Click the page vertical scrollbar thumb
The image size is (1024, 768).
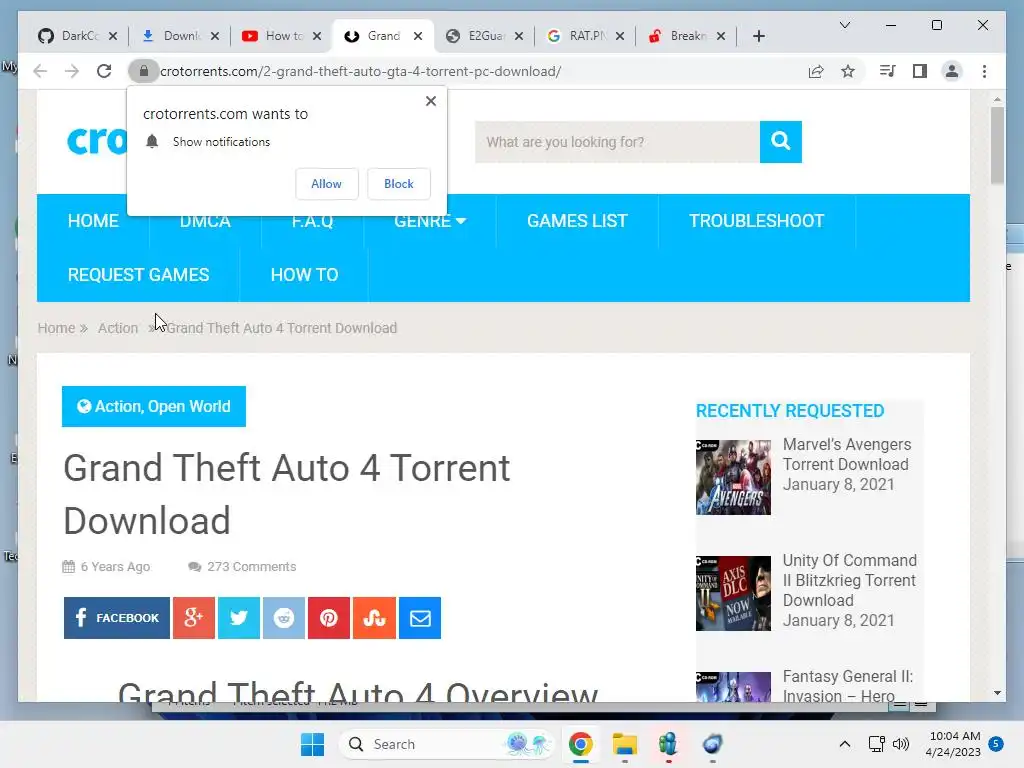point(997,145)
